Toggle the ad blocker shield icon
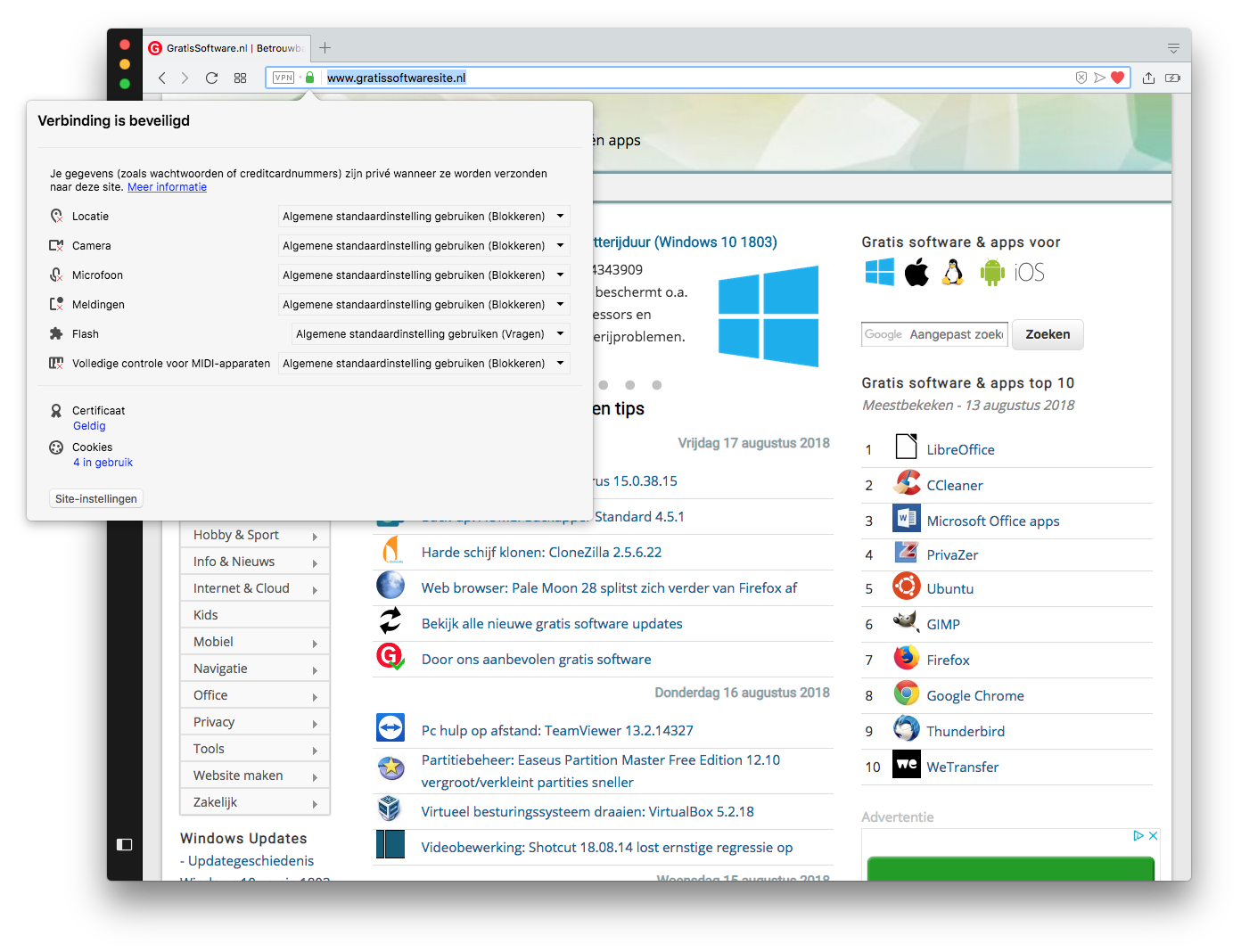This screenshot has height=952, width=1241. (x=1081, y=78)
